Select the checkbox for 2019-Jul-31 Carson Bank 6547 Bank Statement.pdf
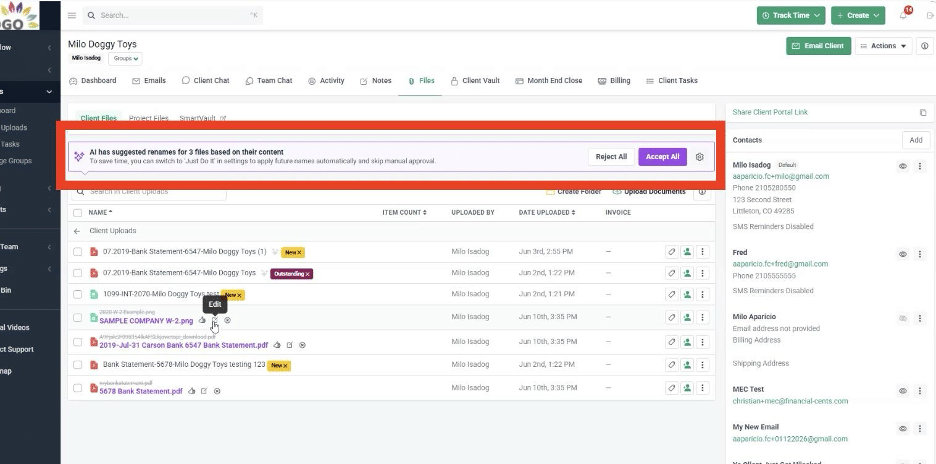This screenshot has width=936, height=464. [78, 342]
